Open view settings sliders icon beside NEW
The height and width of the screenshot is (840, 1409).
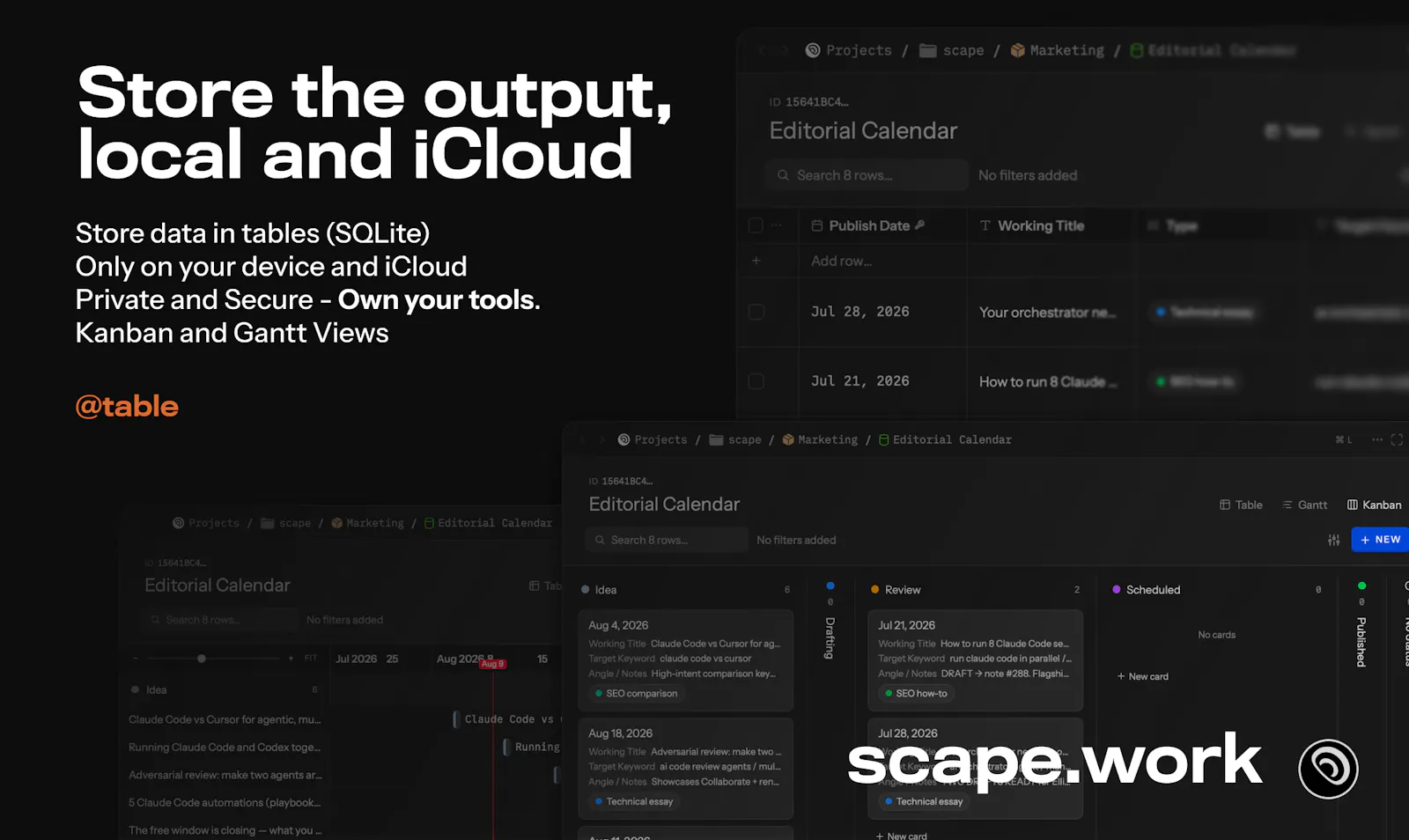point(1334,540)
